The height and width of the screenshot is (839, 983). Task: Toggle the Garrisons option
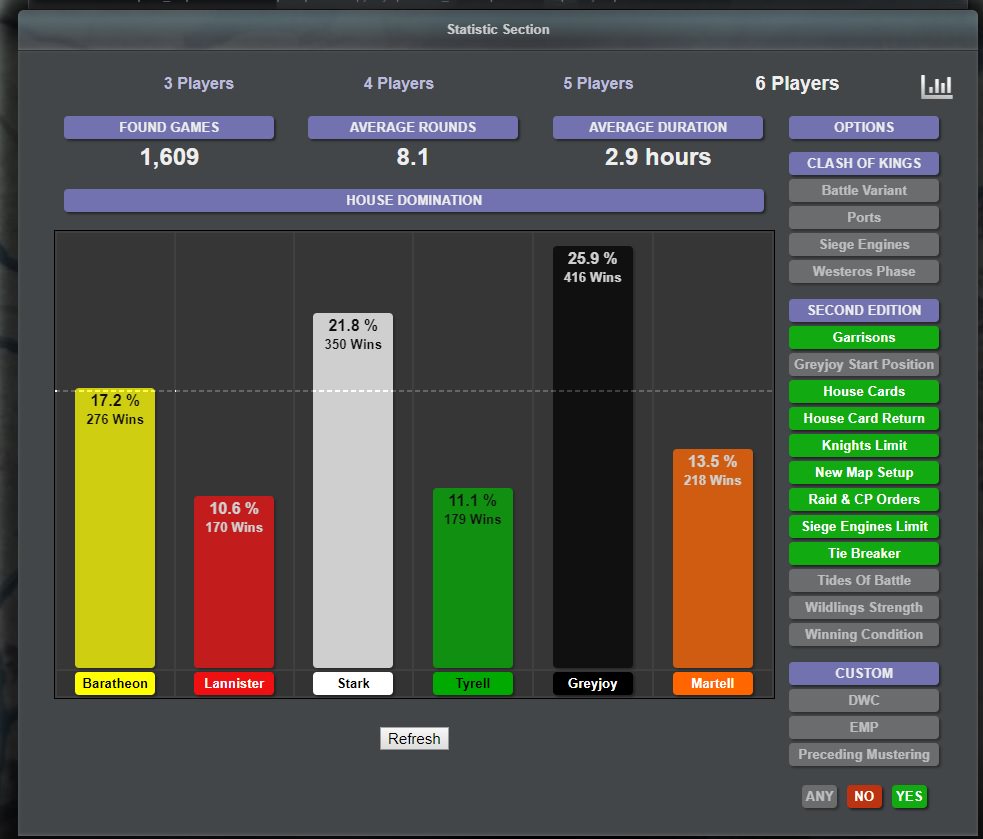pyautogui.click(x=863, y=338)
